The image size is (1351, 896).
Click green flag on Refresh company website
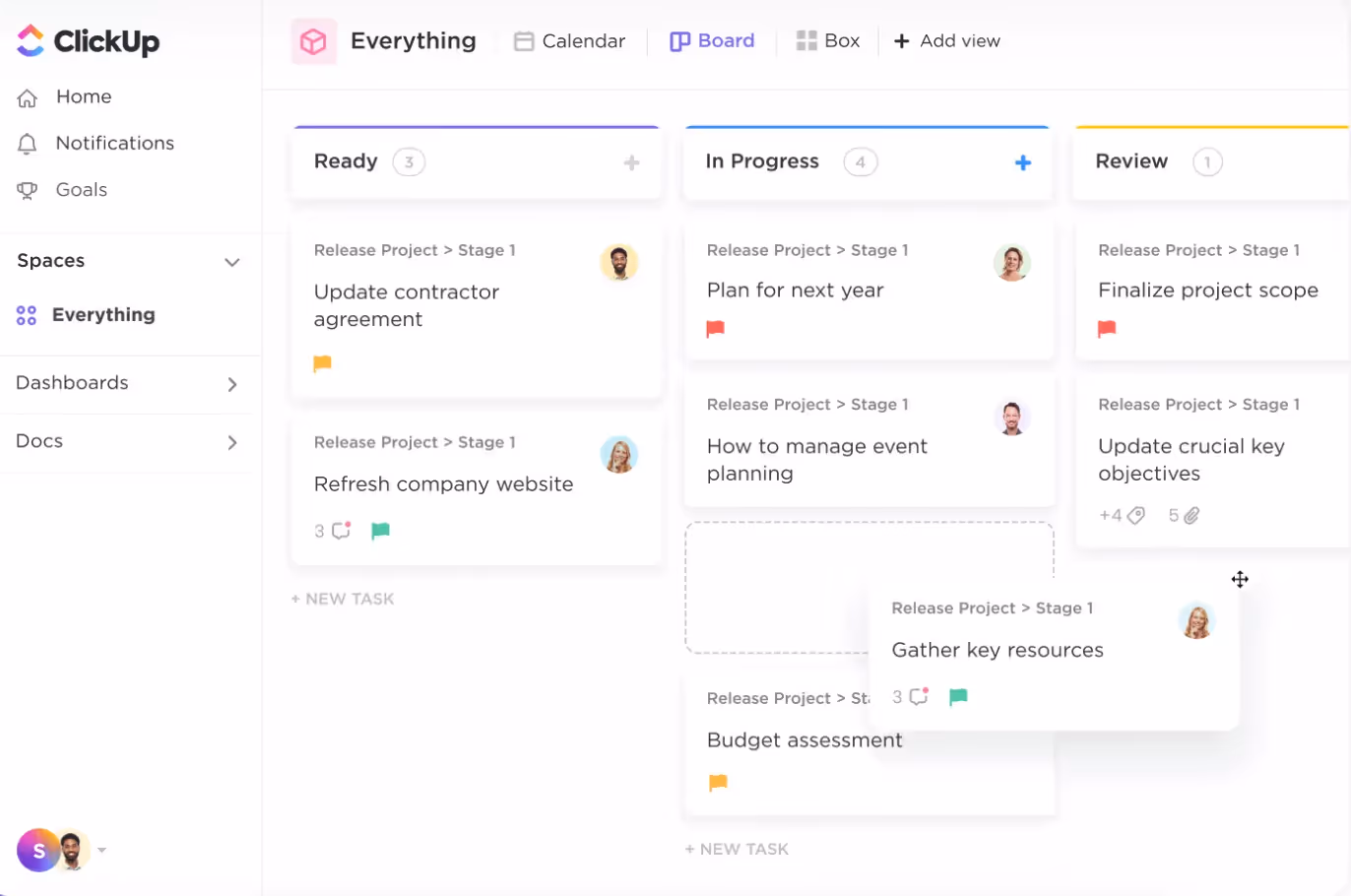pos(380,531)
